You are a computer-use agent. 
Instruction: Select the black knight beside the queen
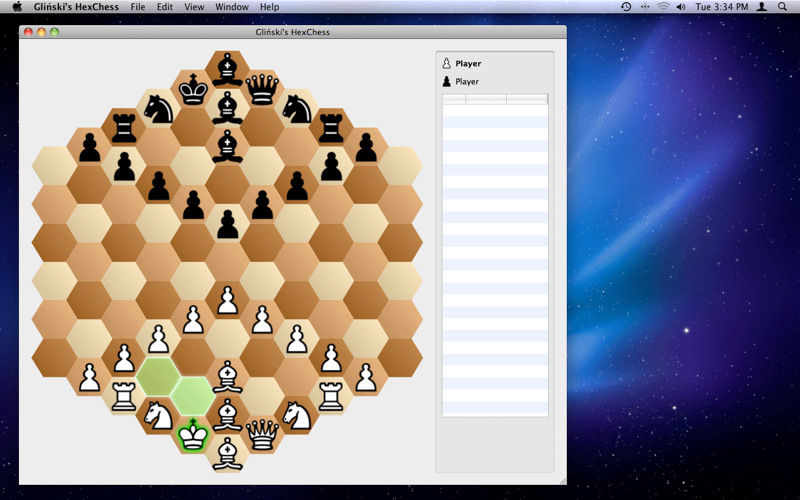297,109
